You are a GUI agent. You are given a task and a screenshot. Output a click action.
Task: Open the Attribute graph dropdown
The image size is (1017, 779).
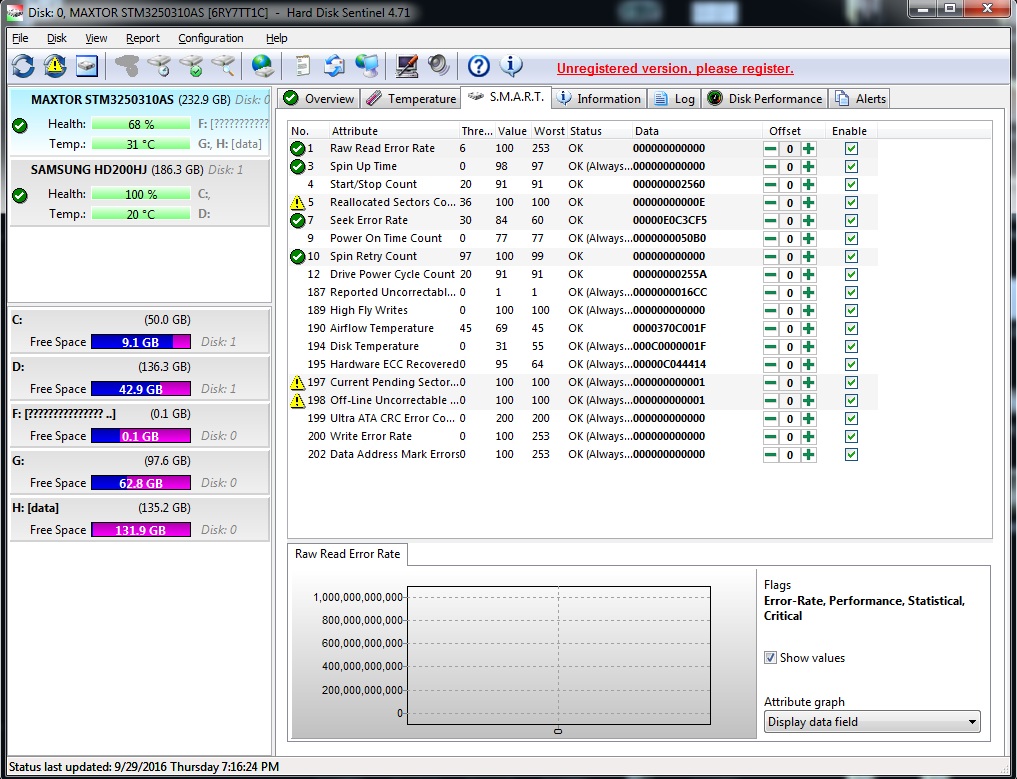click(872, 722)
